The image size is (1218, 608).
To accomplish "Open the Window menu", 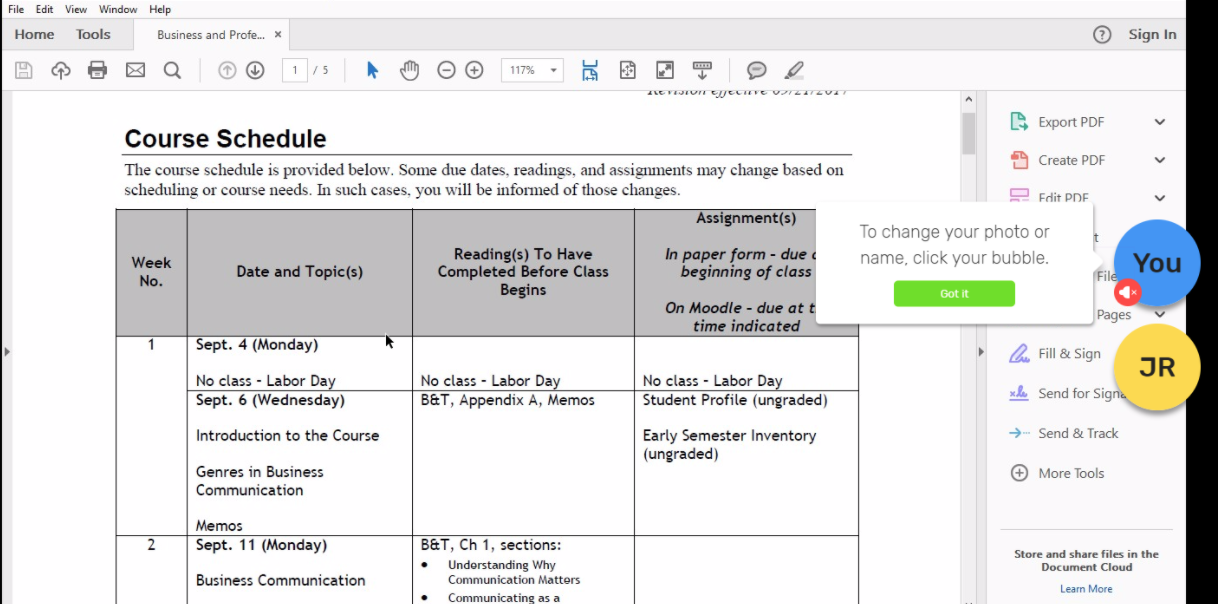I will point(118,9).
